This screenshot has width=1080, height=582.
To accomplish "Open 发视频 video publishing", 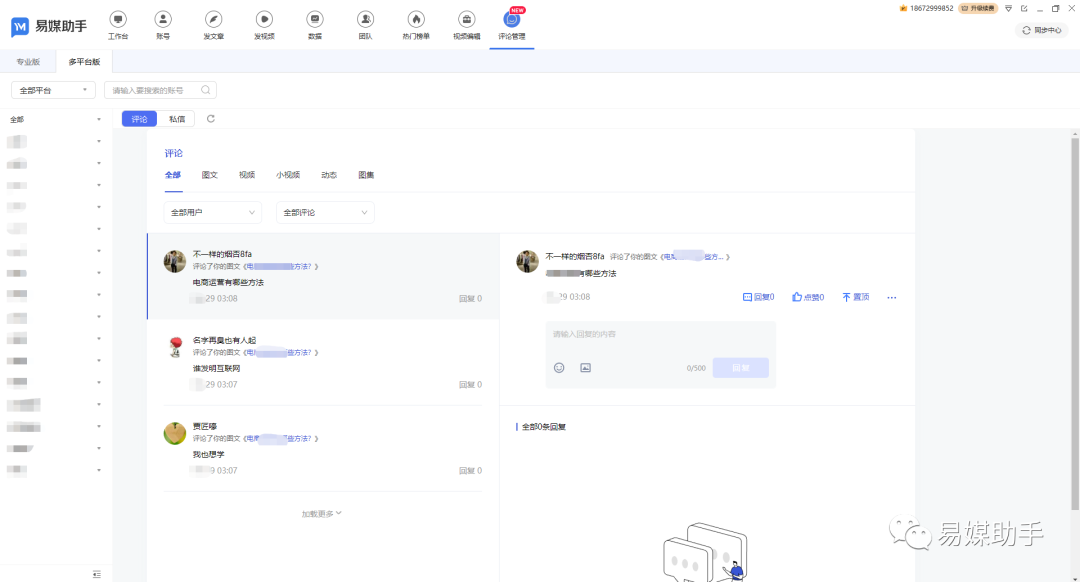I will click(264, 25).
